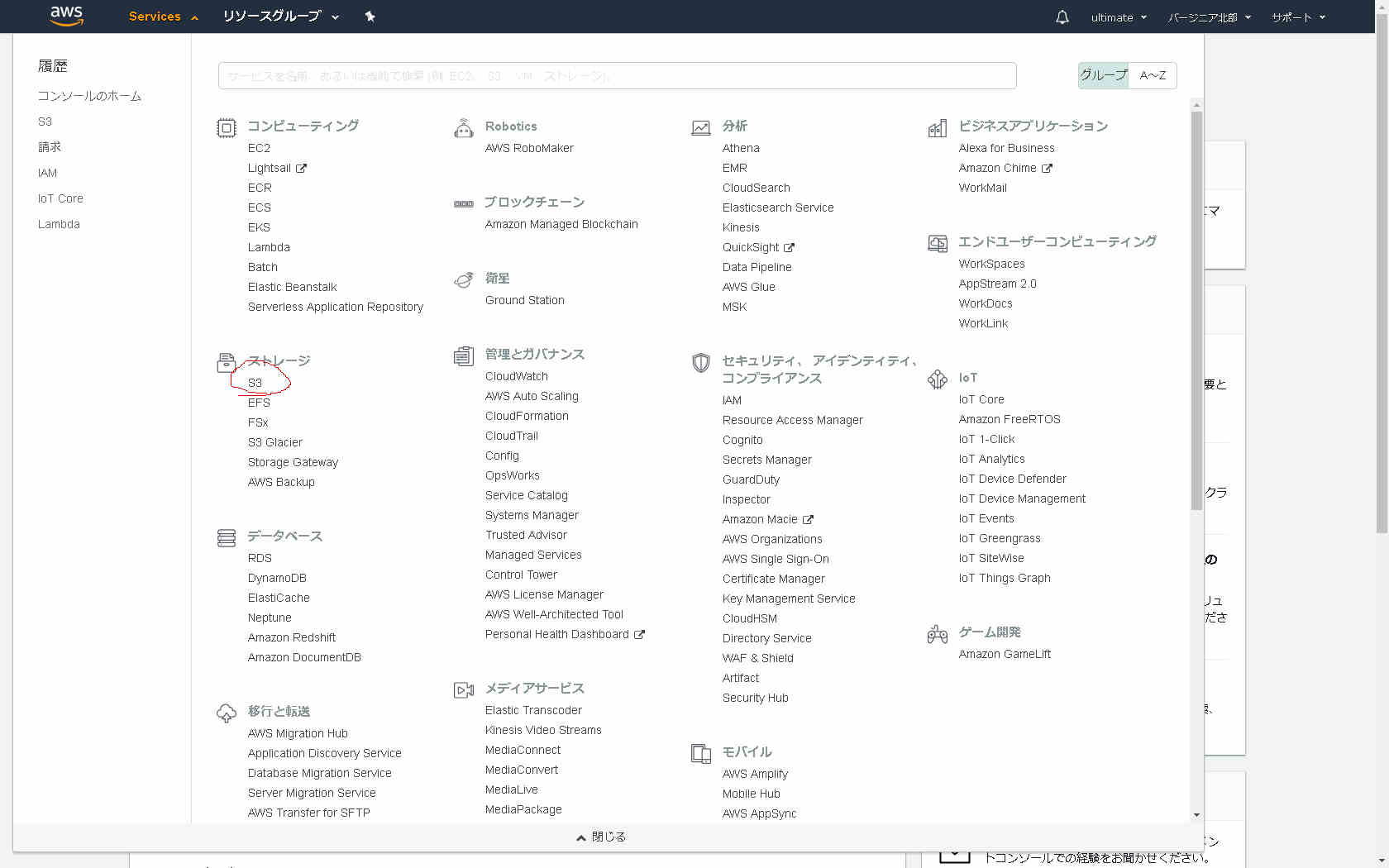
Task: Click the ストレージ storage category icon
Action: tap(226, 362)
